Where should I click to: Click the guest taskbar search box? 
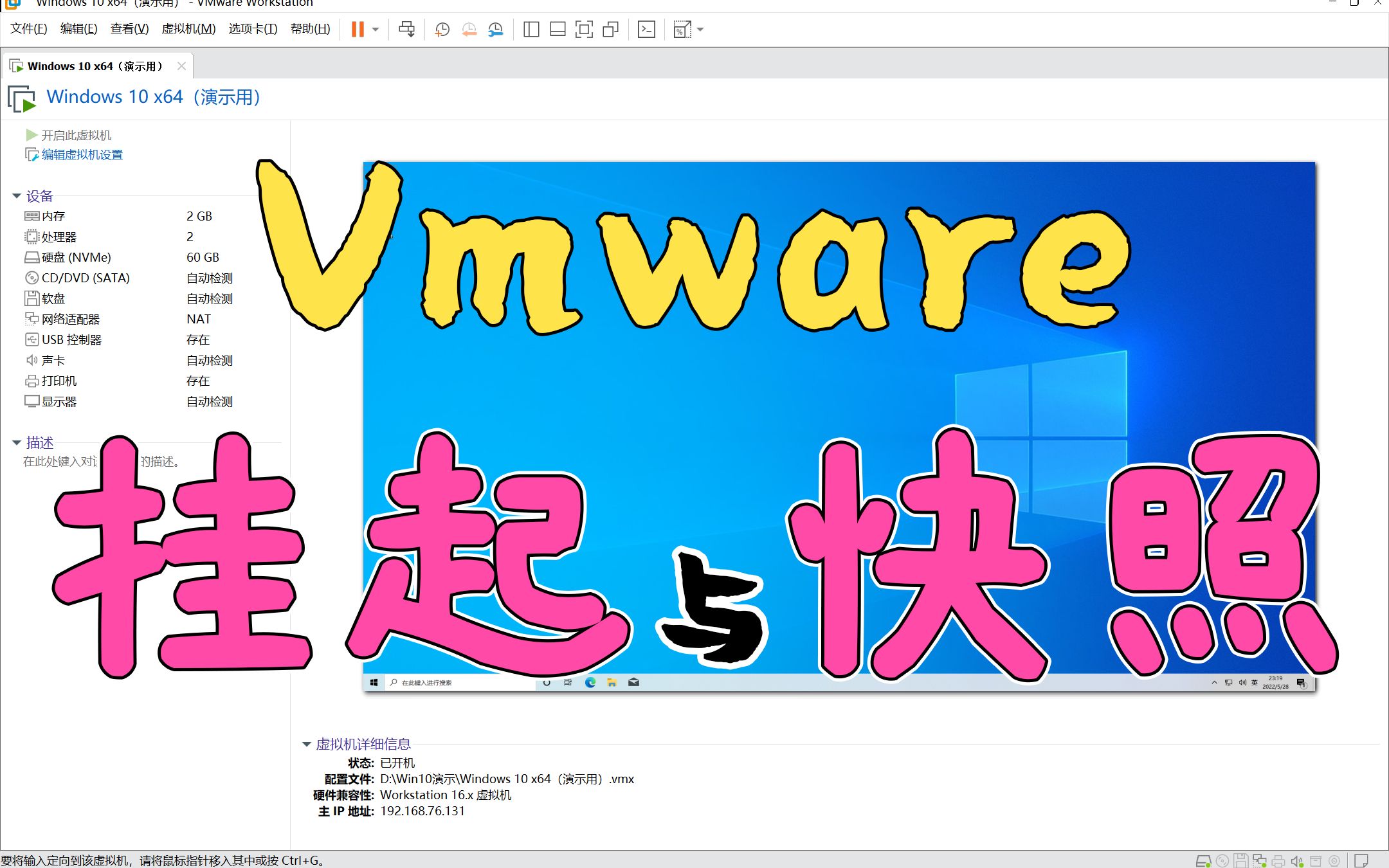click(460, 682)
